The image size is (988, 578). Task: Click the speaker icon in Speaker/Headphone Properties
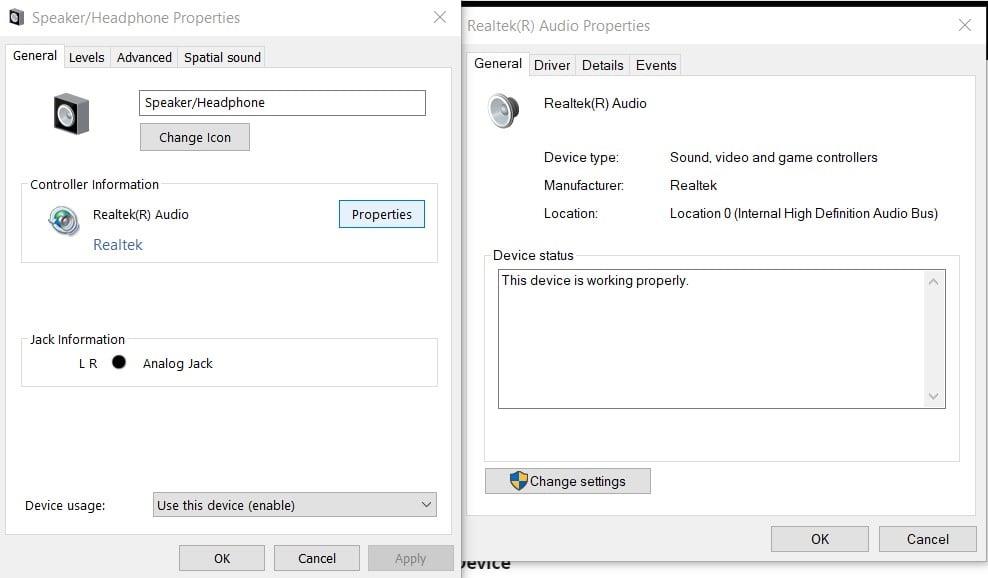pos(71,114)
